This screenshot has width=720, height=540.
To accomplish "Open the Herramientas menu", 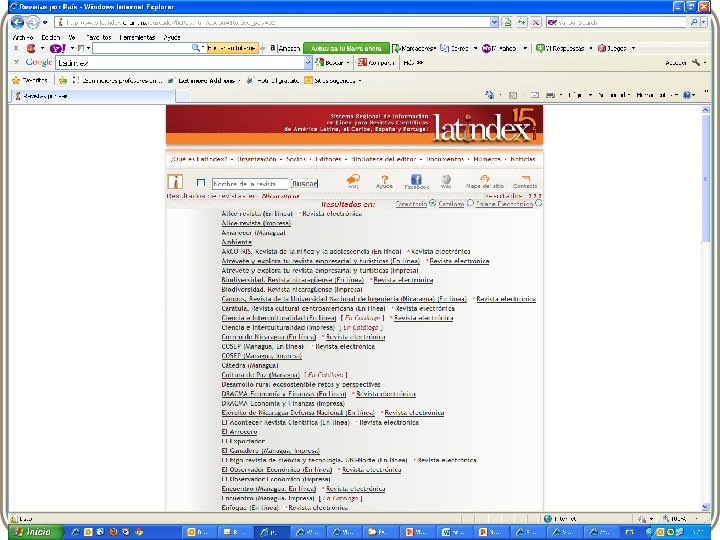I will point(137,37).
